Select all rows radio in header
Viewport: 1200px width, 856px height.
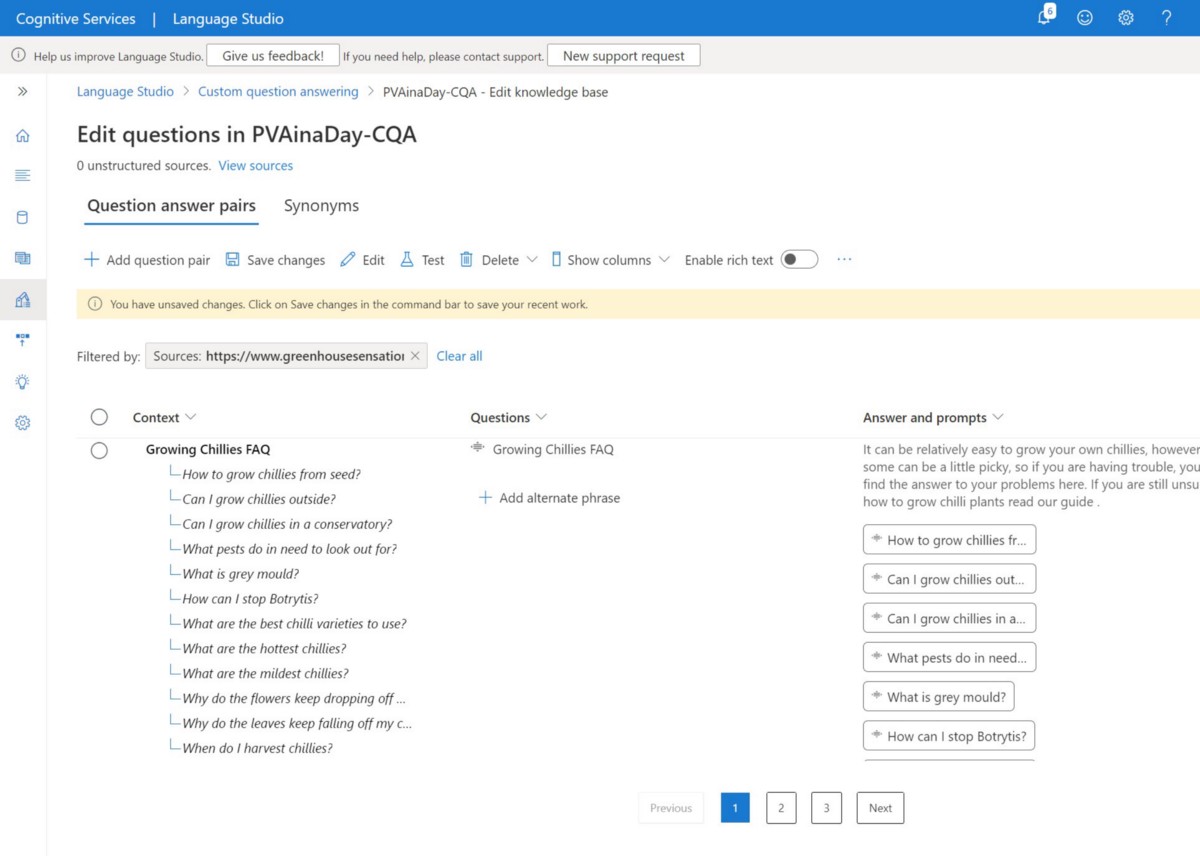[x=99, y=417]
